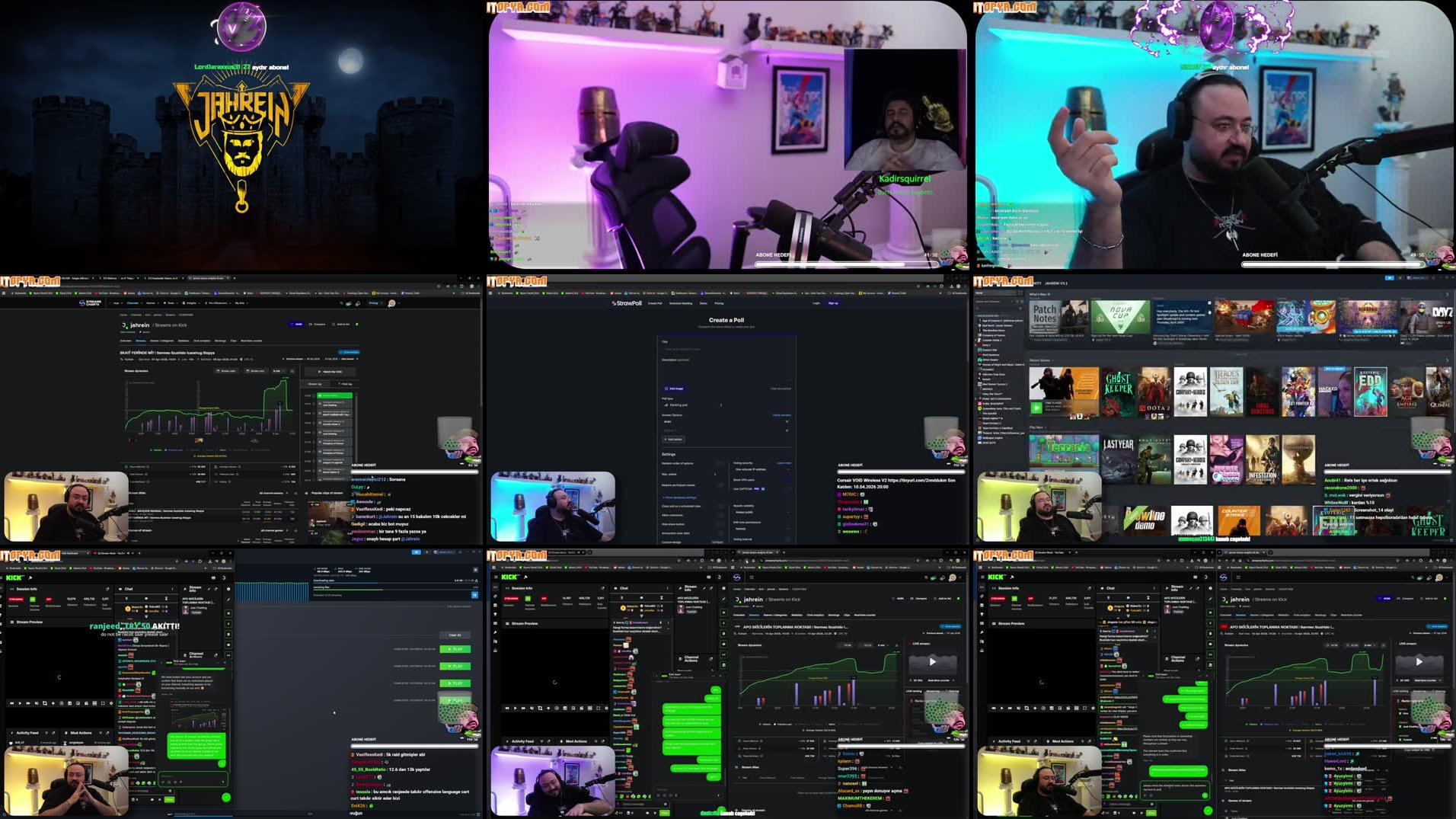Toggle the Use CAPTCHA setting on StrawPoll
This screenshot has height=819, width=1456.
coord(788,488)
